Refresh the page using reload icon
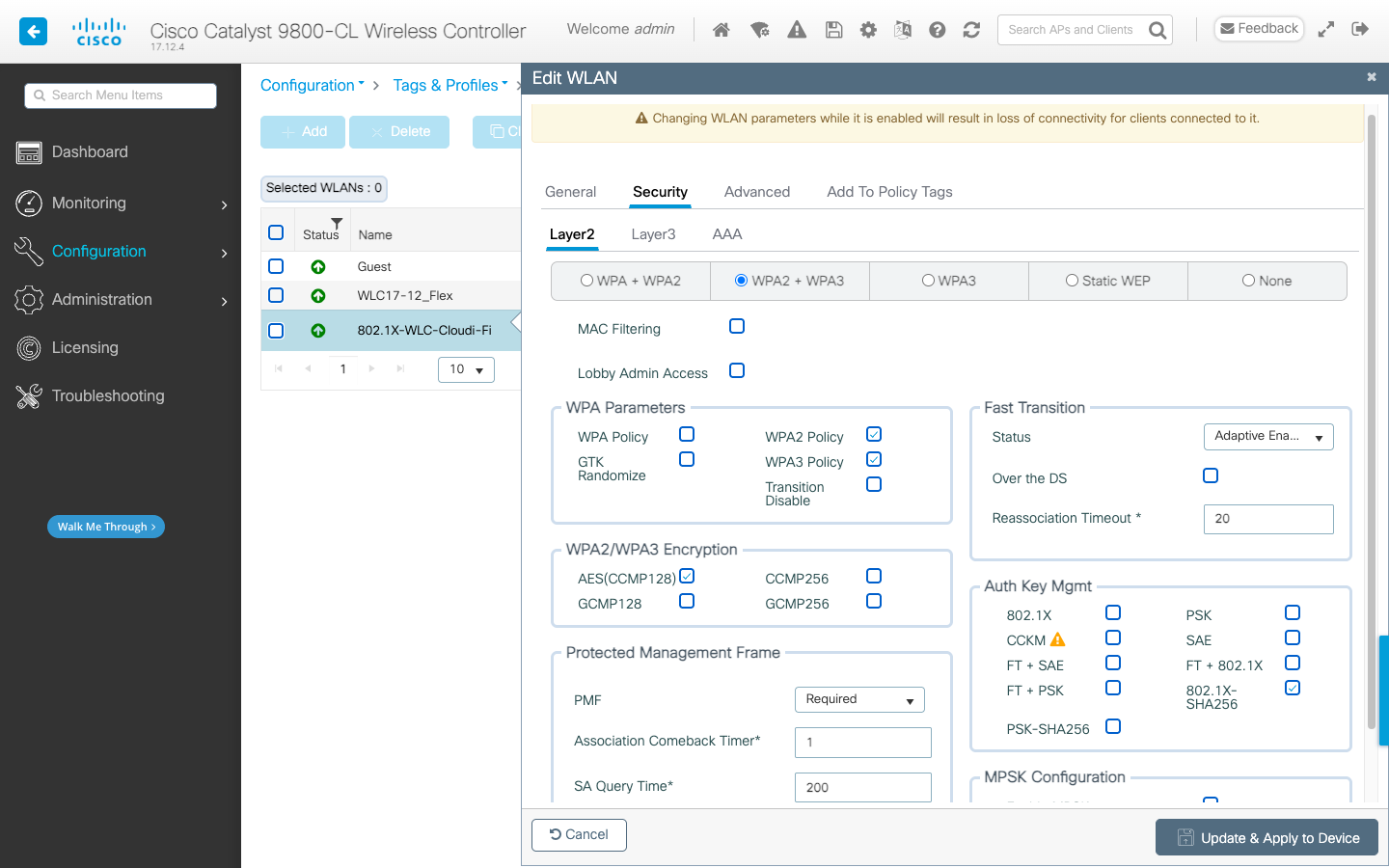 point(971,29)
